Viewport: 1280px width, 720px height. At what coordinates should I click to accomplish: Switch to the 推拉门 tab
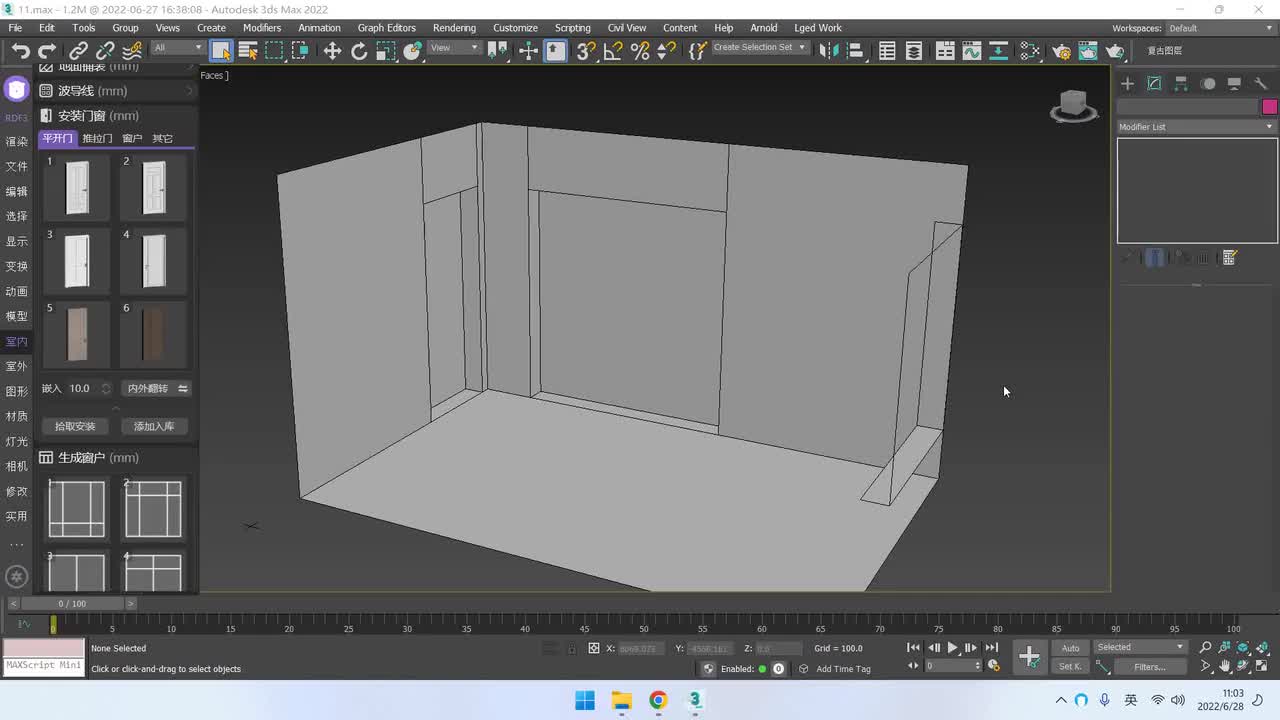tap(97, 139)
